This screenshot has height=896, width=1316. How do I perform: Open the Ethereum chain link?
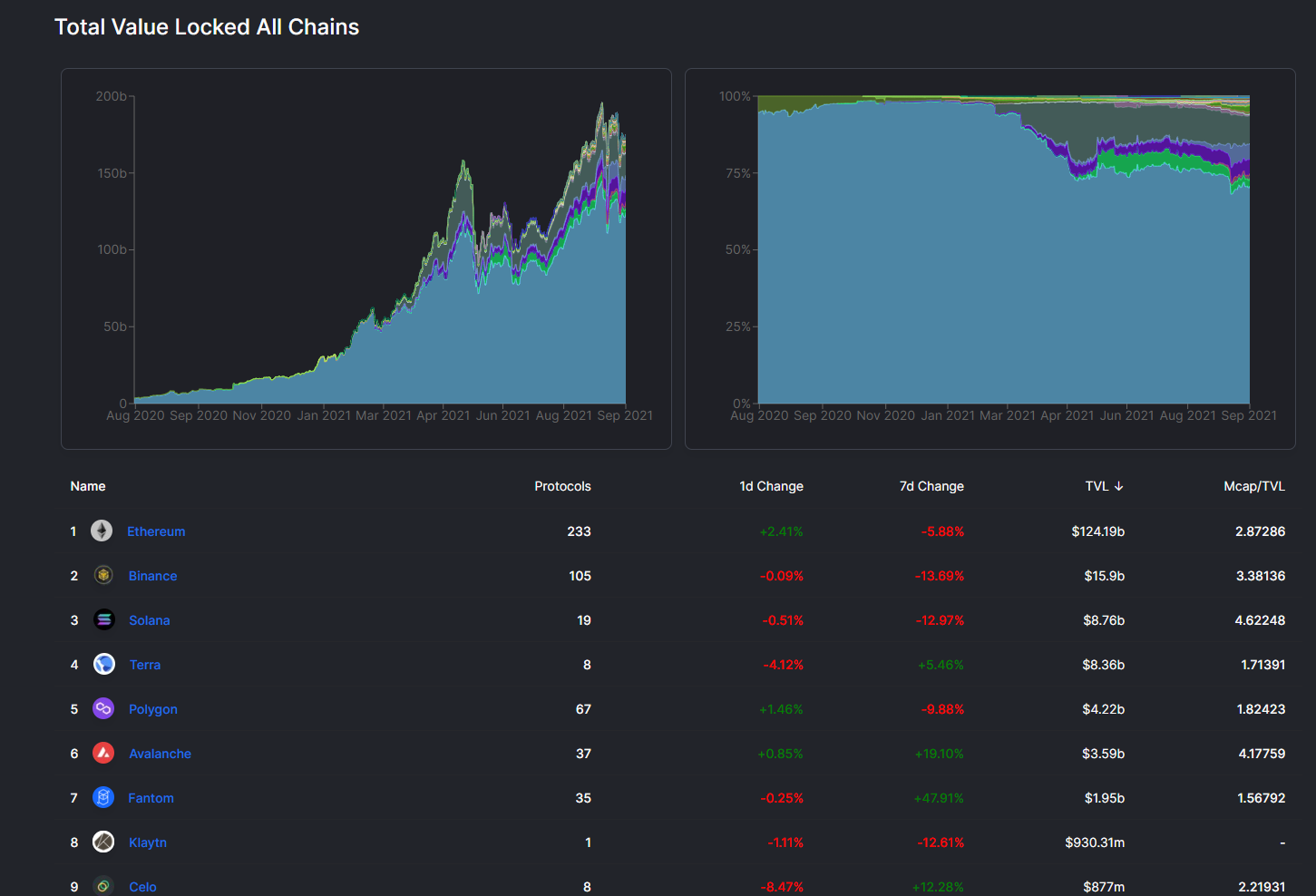click(x=156, y=531)
